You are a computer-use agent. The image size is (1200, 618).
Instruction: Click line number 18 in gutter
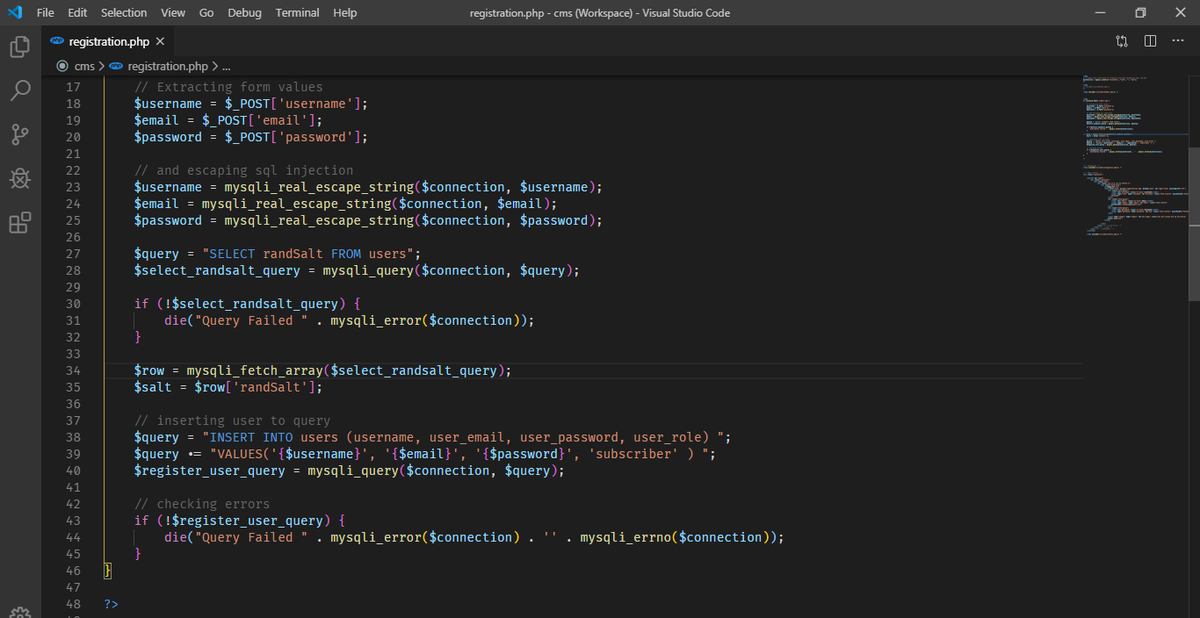tap(72, 104)
